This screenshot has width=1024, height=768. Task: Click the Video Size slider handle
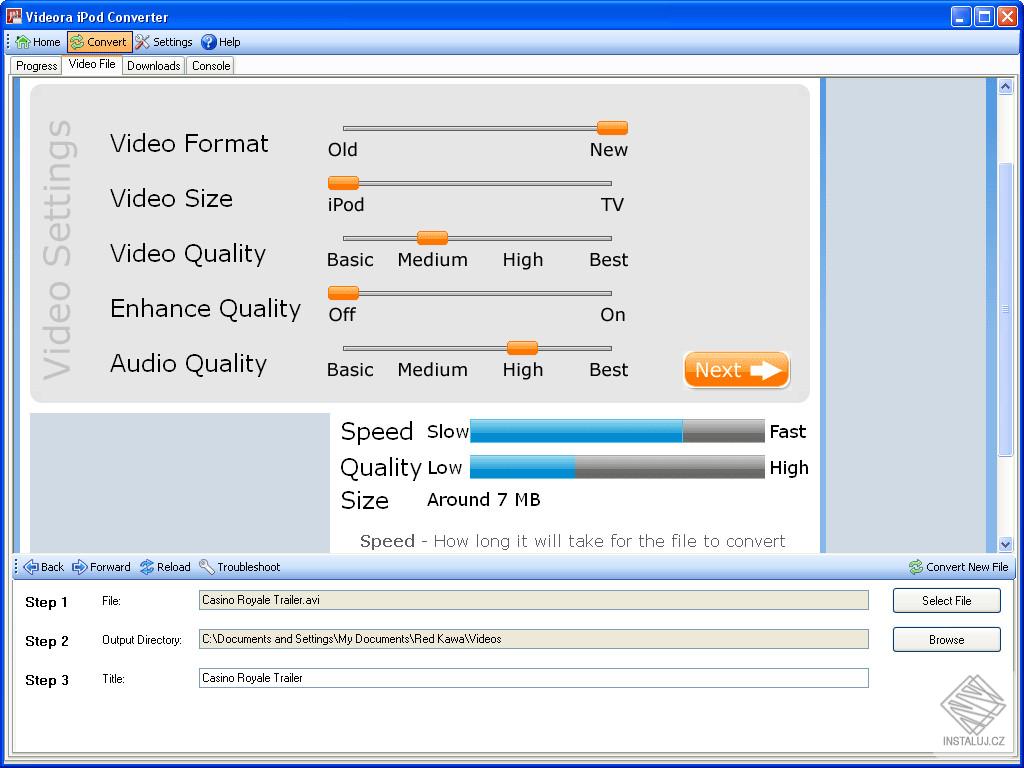(343, 183)
